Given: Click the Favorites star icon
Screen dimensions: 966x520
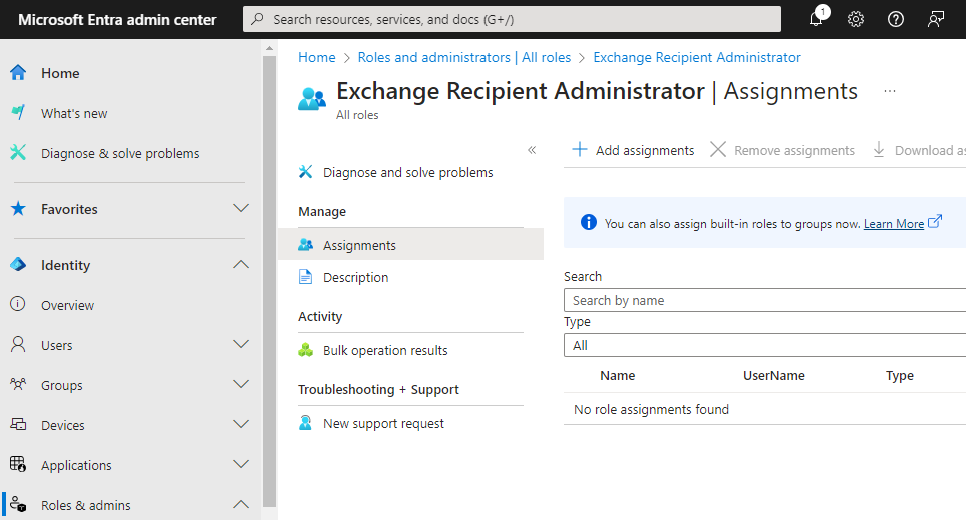Looking at the screenshot, I should tap(18, 209).
